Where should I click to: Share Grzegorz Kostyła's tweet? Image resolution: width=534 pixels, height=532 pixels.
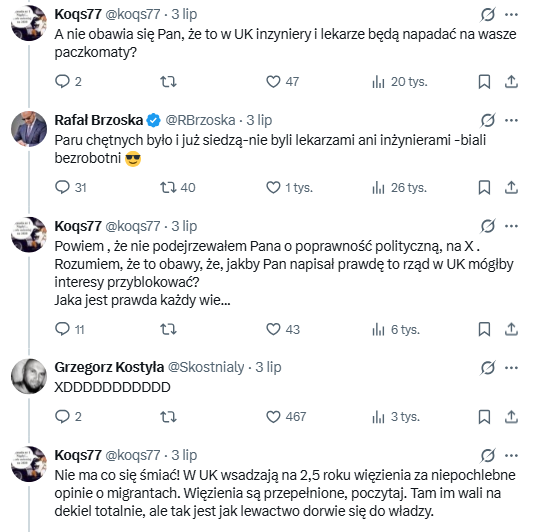(511, 416)
